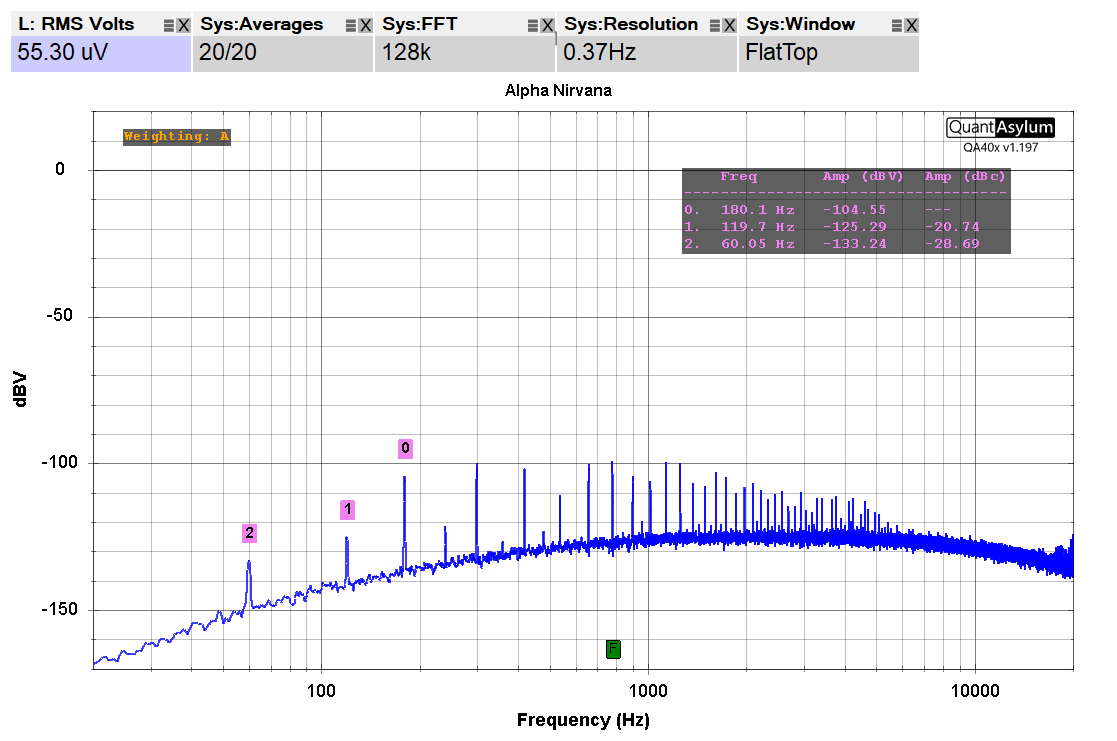Click the Amp (dBc) column header
Image resolution: width=1117 pixels, height=741 pixels.
(x=965, y=177)
